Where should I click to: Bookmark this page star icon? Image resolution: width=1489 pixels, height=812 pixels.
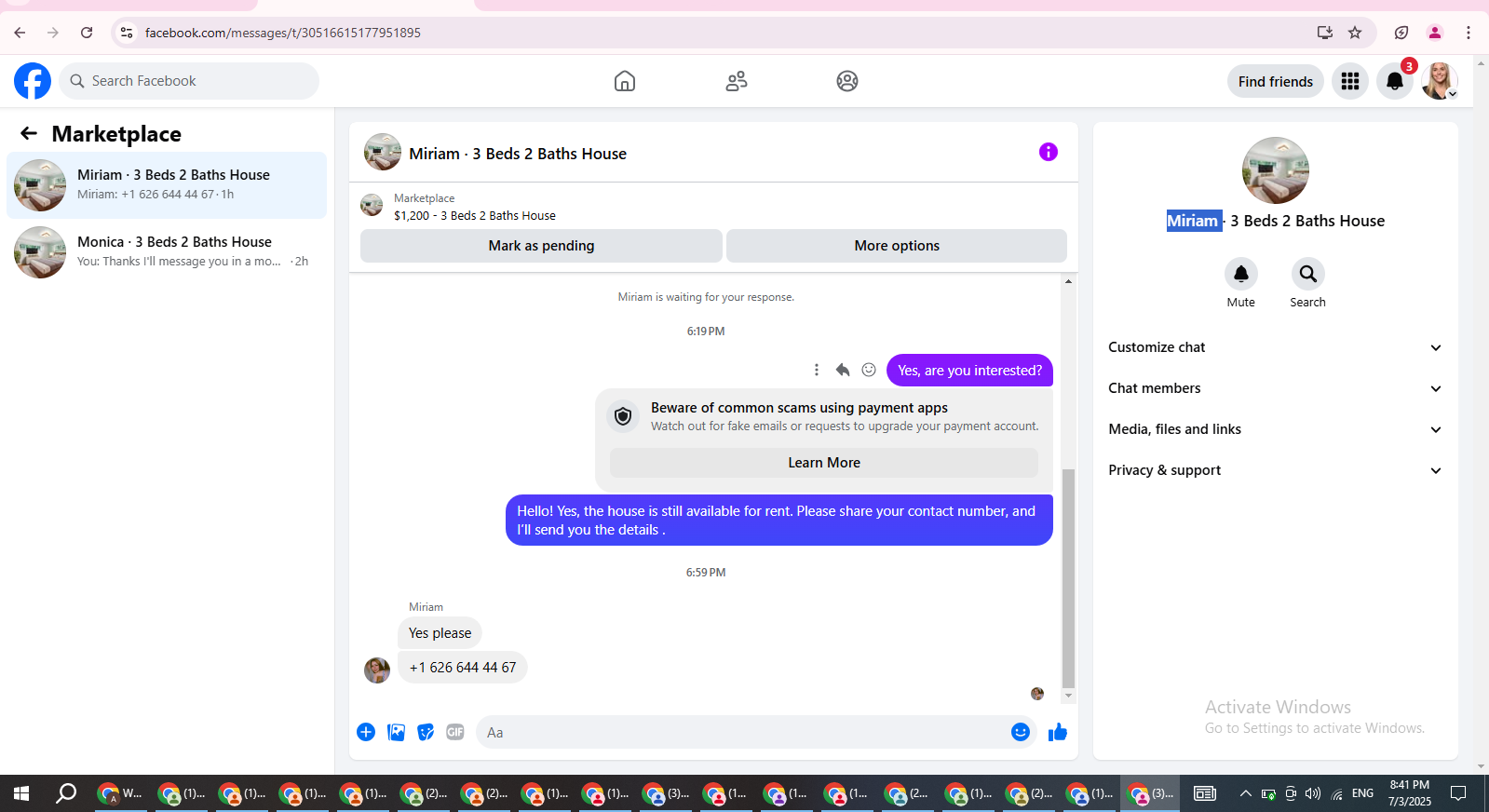coord(1355,33)
